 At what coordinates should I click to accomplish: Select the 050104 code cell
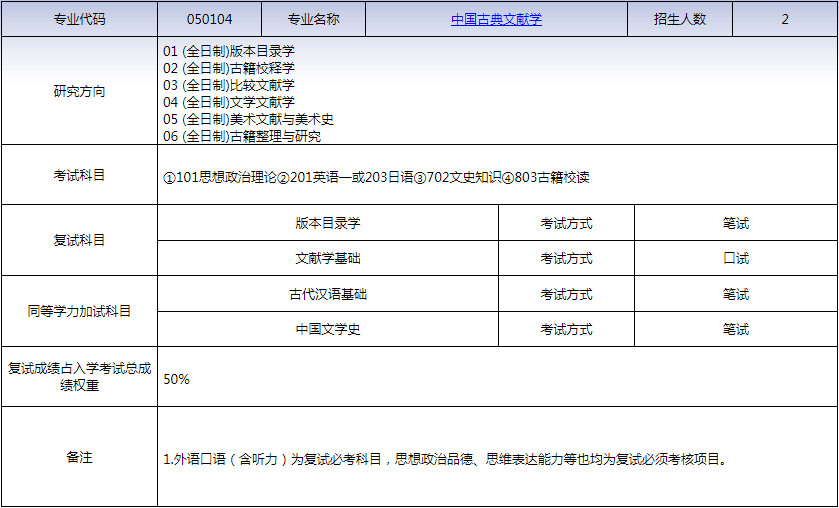209,19
